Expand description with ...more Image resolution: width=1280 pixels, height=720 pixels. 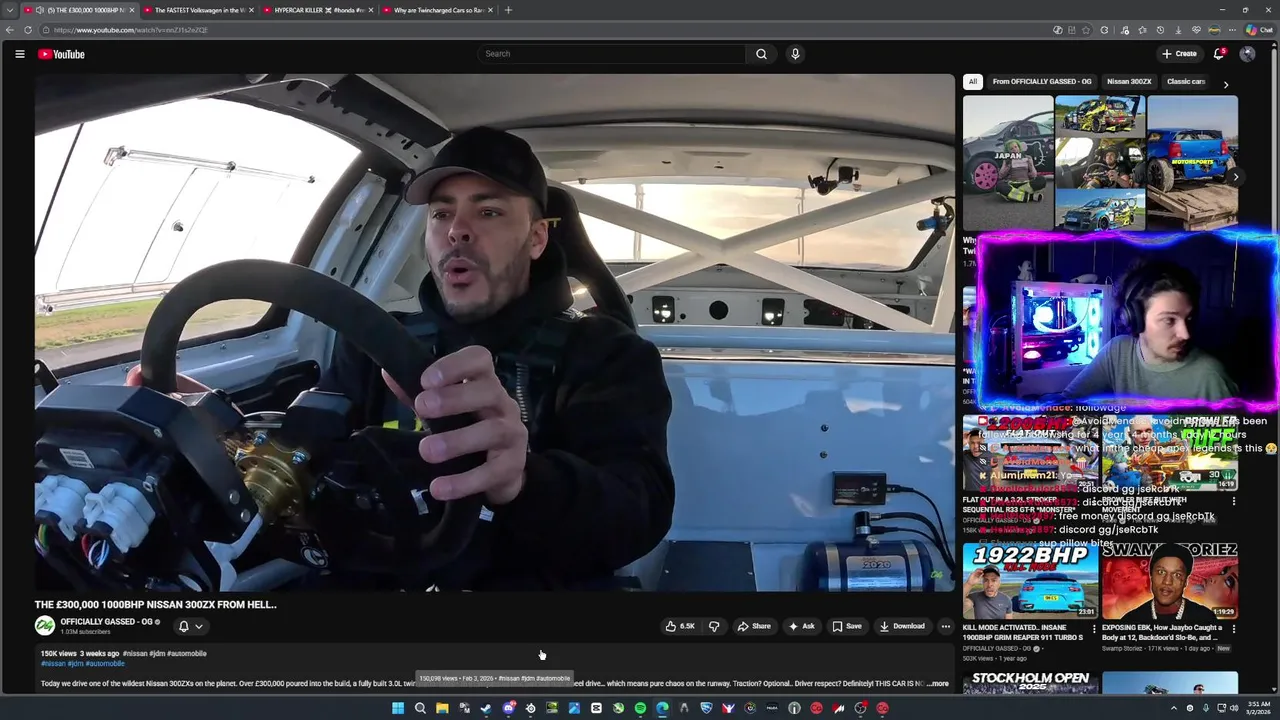pos(937,684)
